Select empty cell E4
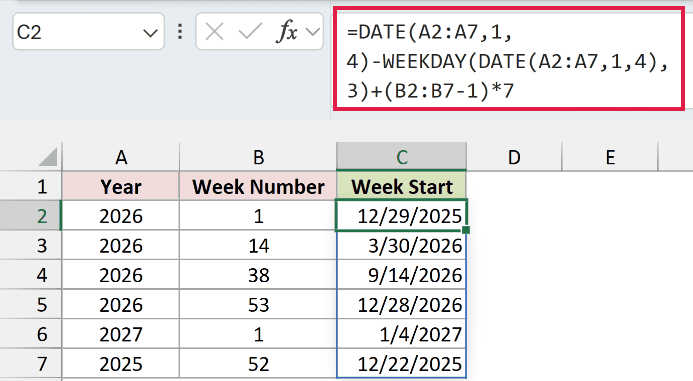 [x=610, y=275]
